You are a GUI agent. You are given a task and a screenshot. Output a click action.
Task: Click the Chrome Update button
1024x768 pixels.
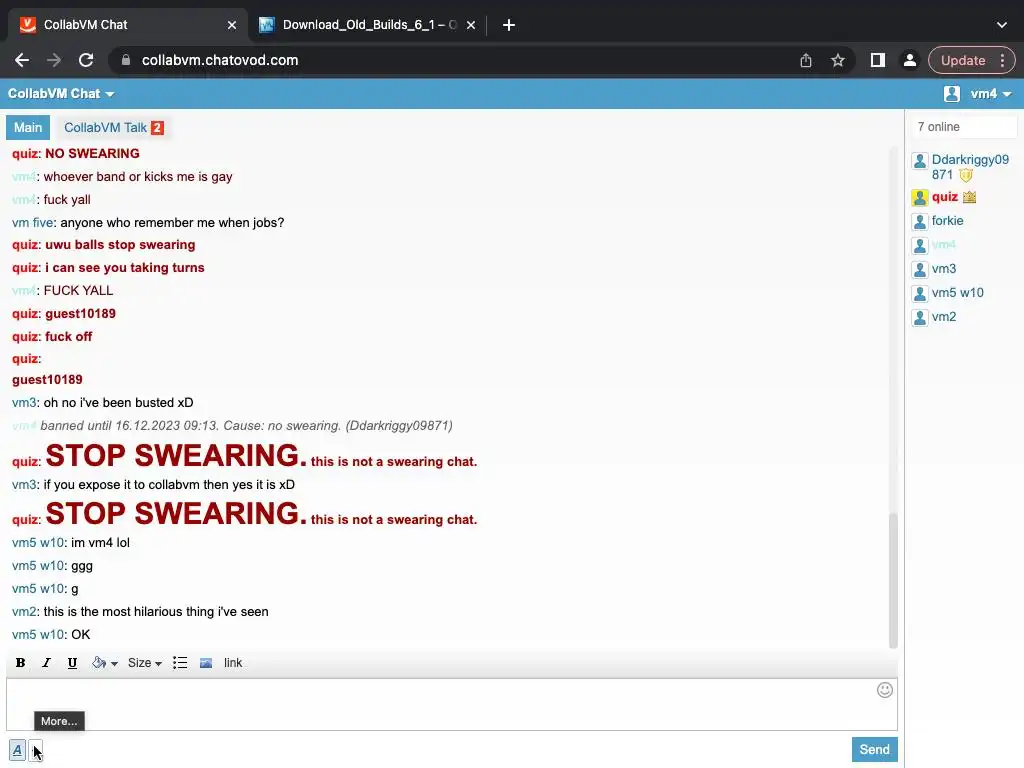pos(963,60)
